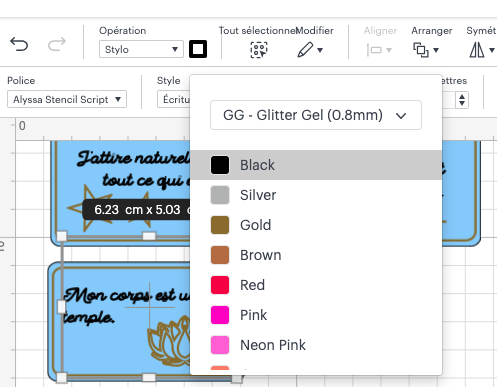Open the Stylo operation dropdown
The height and width of the screenshot is (387, 497).
point(141,49)
